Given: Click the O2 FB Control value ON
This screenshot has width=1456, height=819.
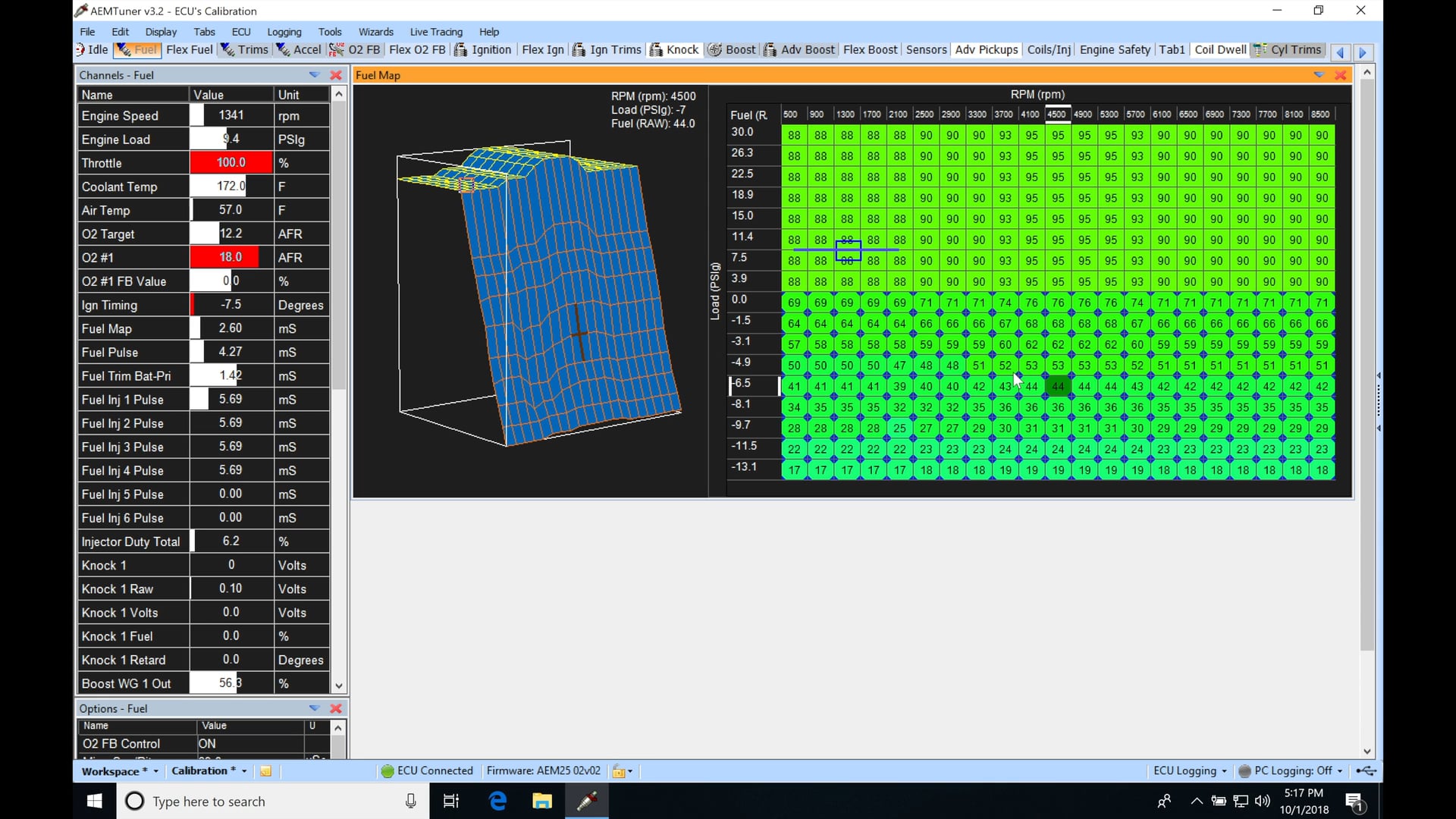Looking at the screenshot, I should point(249,744).
